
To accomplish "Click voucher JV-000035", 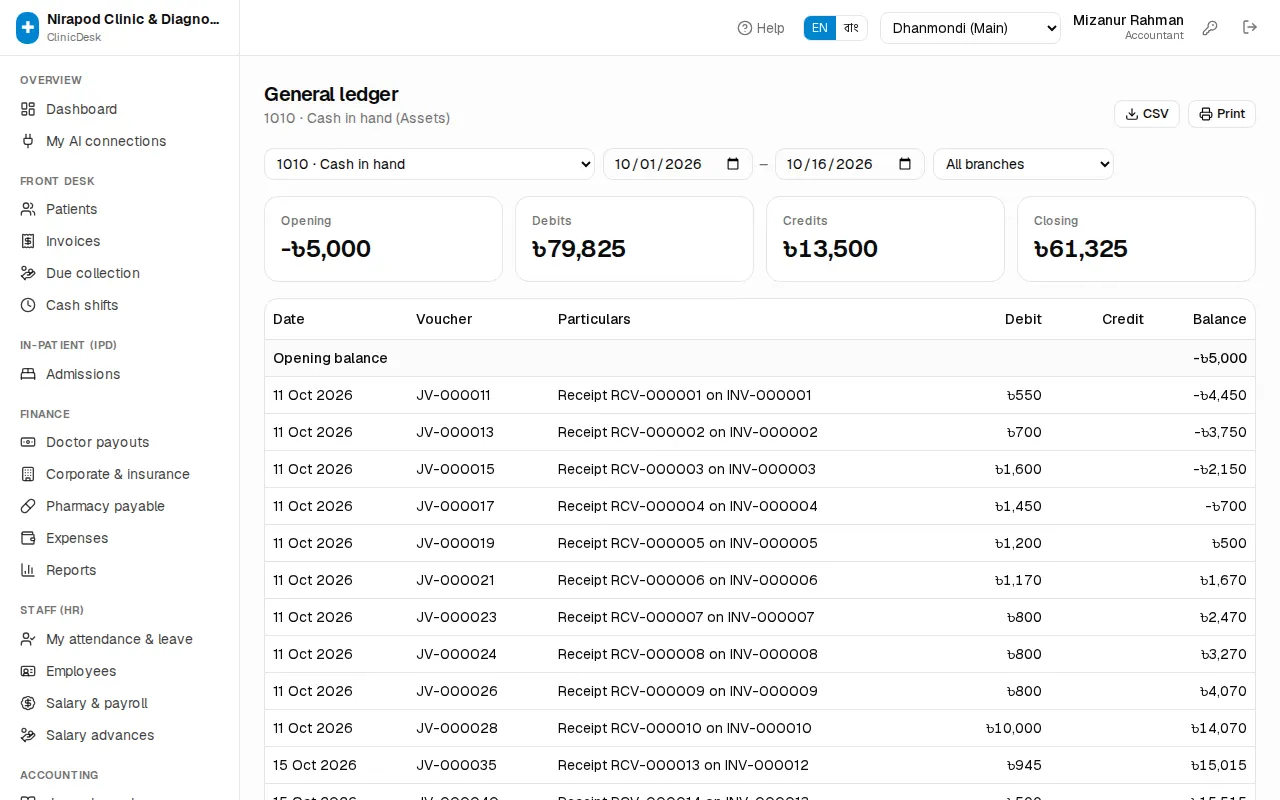I will coord(456,765).
